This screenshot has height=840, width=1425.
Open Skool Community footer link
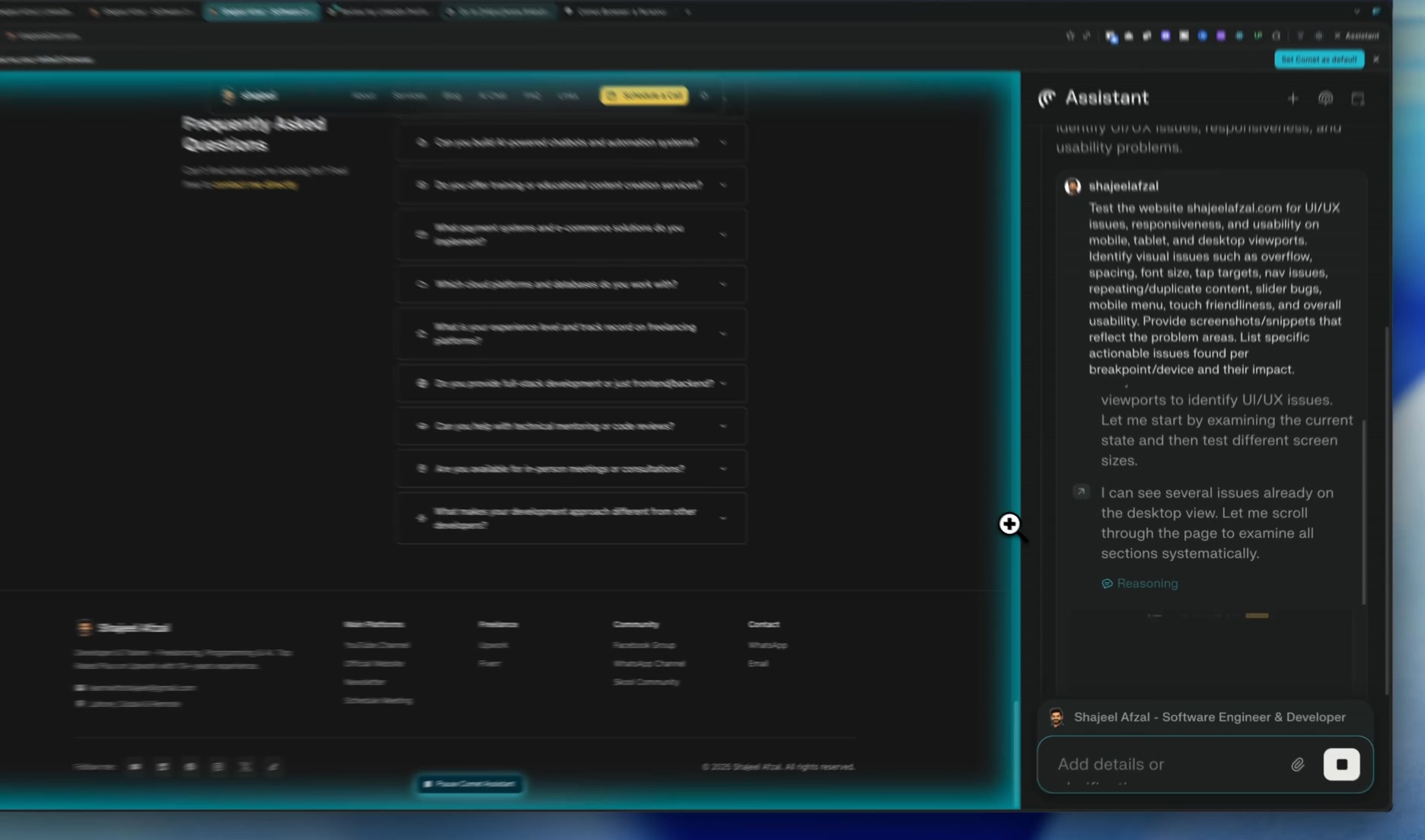click(646, 682)
